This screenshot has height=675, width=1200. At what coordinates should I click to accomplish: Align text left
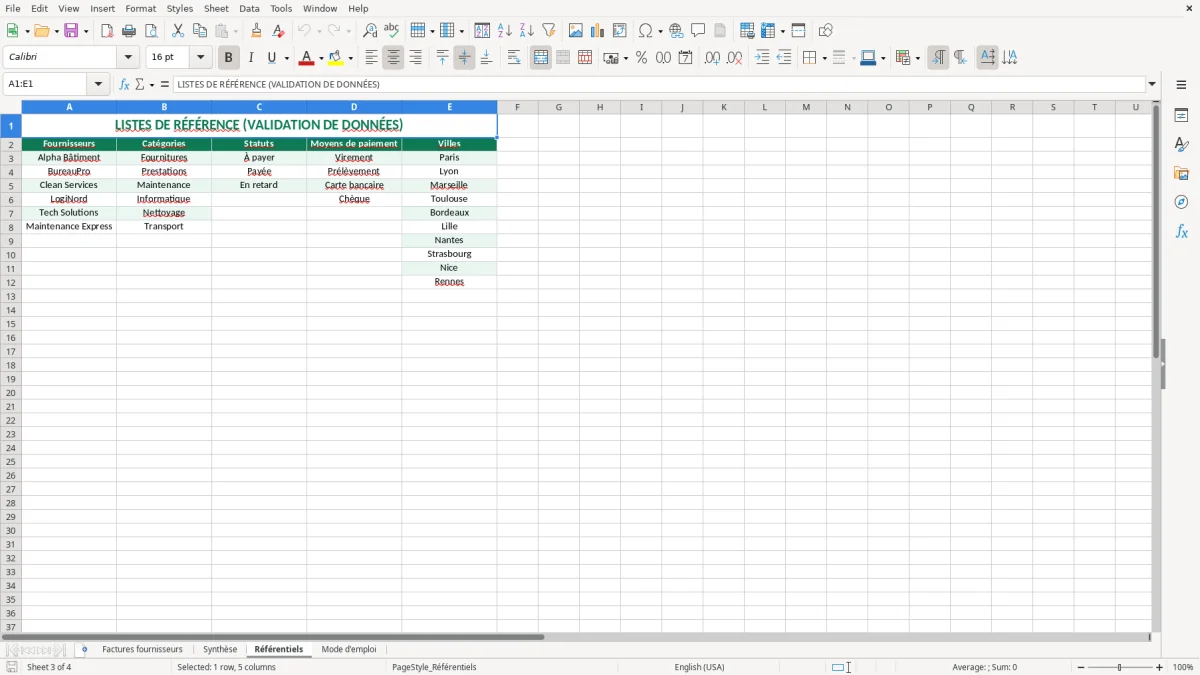coord(371,58)
